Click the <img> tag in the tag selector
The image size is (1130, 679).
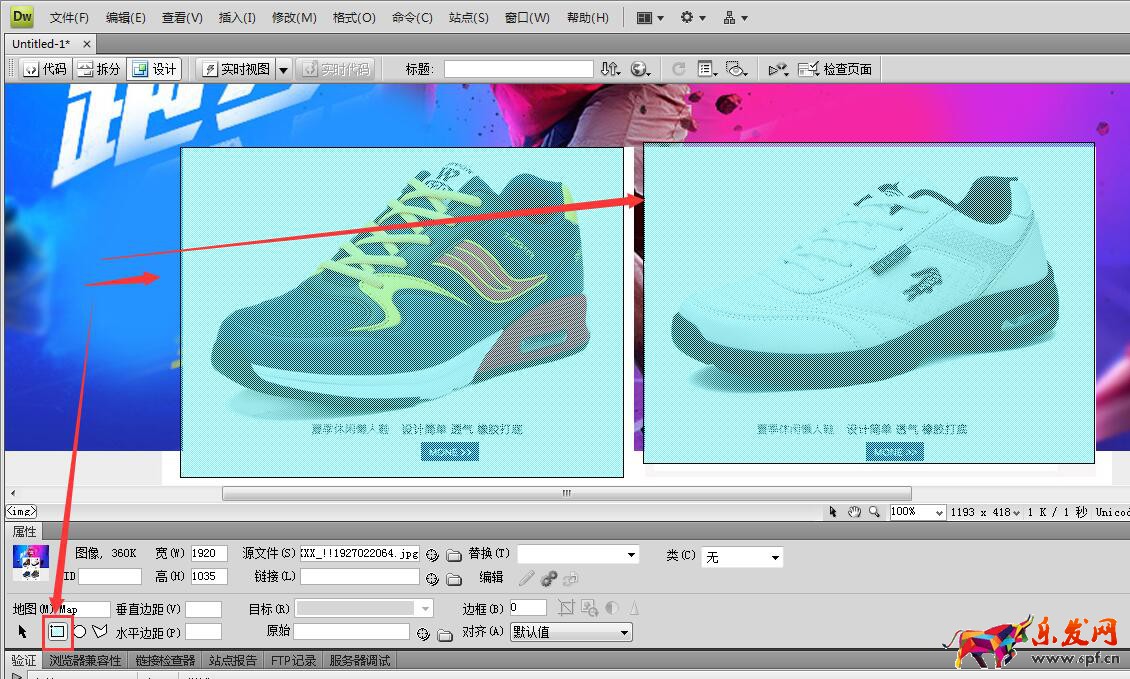point(22,512)
